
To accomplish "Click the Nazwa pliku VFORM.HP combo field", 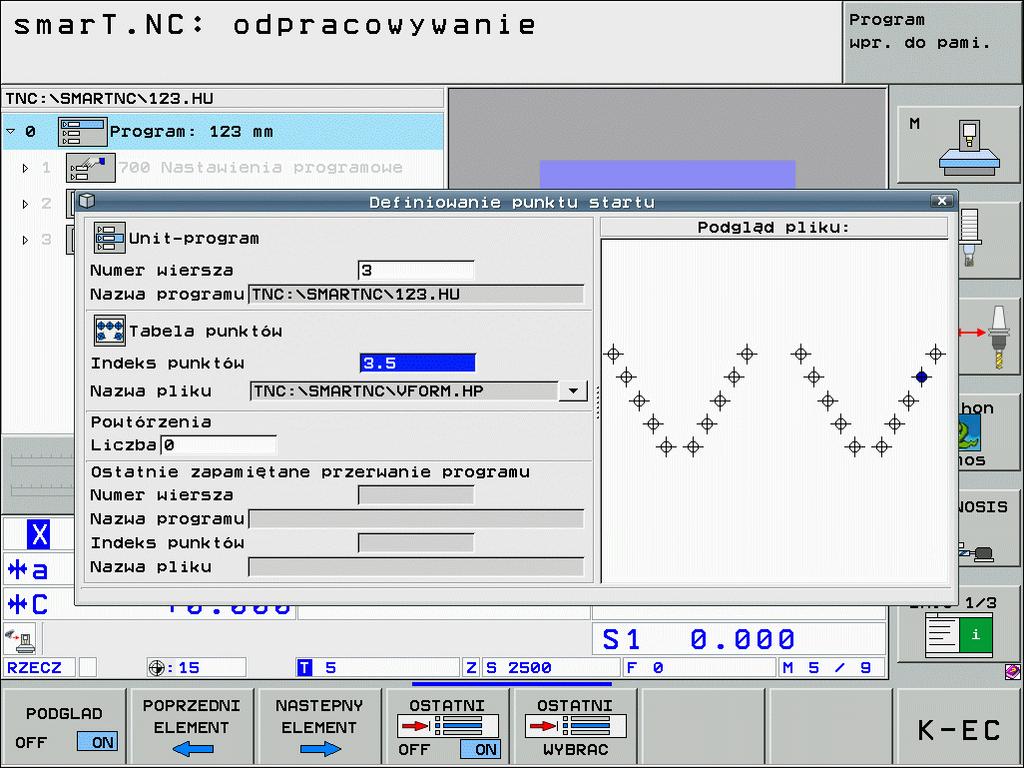I will (x=404, y=391).
